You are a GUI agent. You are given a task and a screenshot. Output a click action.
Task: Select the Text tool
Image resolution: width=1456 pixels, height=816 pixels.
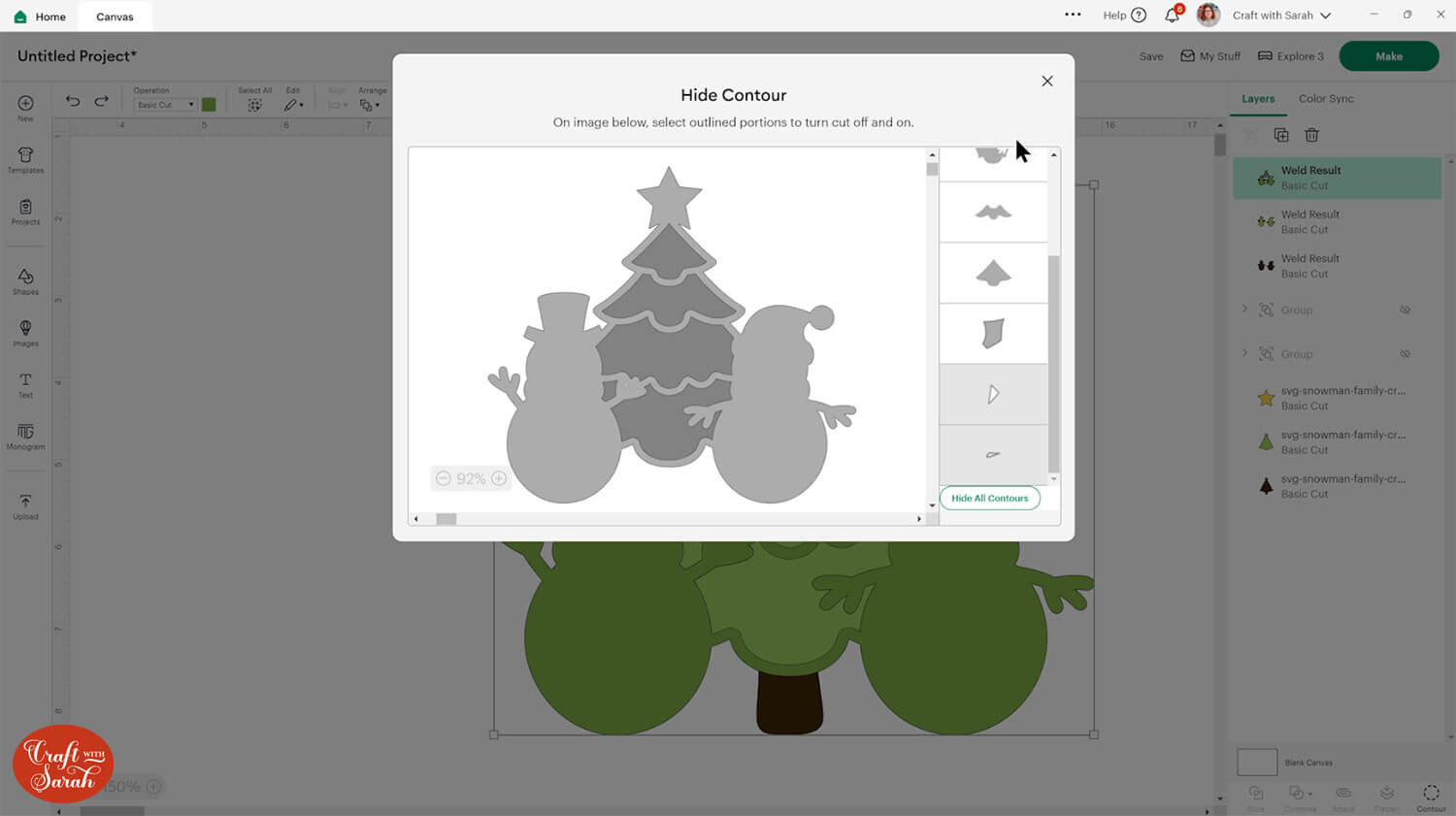click(x=25, y=385)
